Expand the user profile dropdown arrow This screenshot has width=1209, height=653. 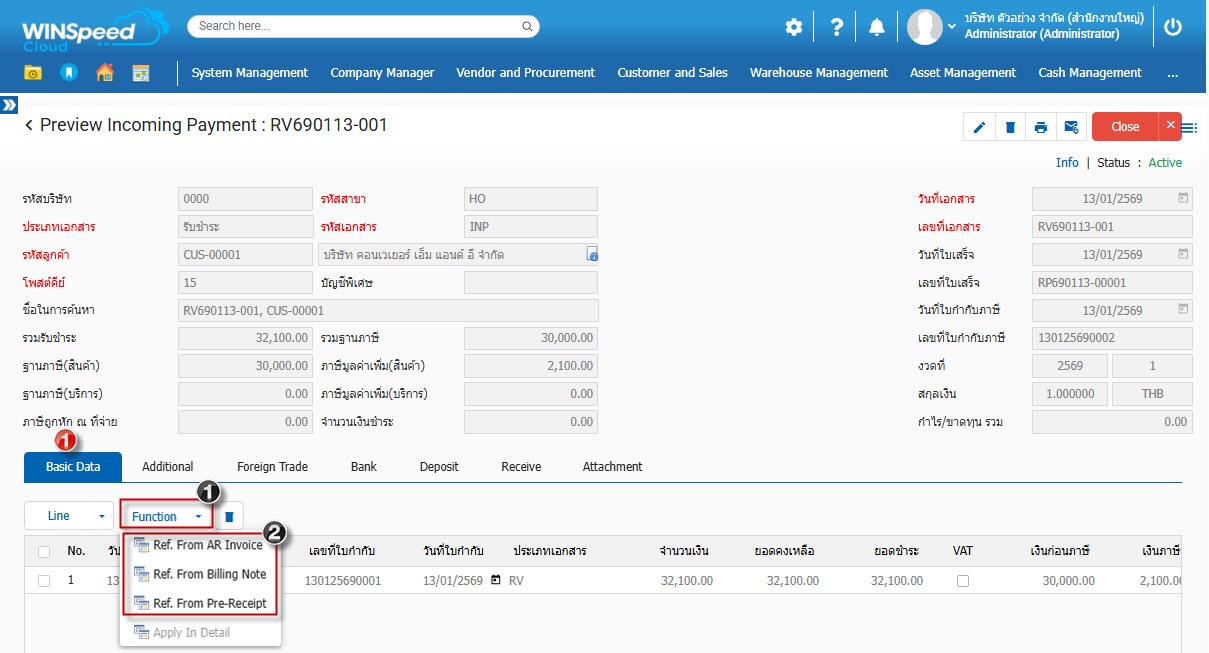click(x=951, y=27)
